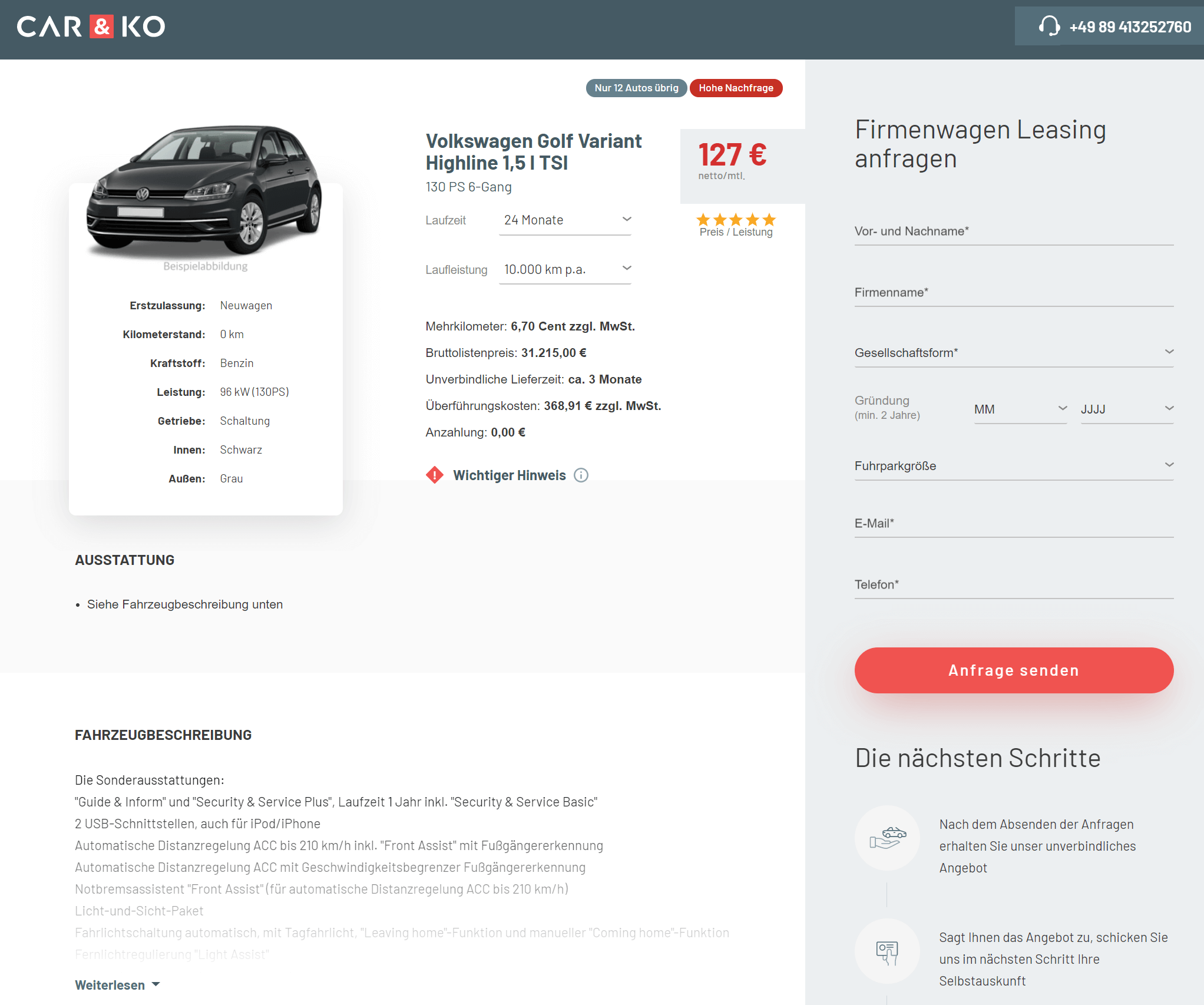Click the AUSSTATTUNG heading
Viewport: 1204px width, 1005px height.
tap(124, 560)
